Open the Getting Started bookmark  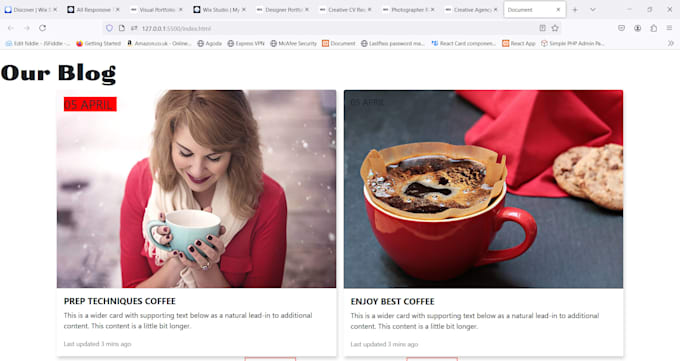pyautogui.click(x=98, y=43)
